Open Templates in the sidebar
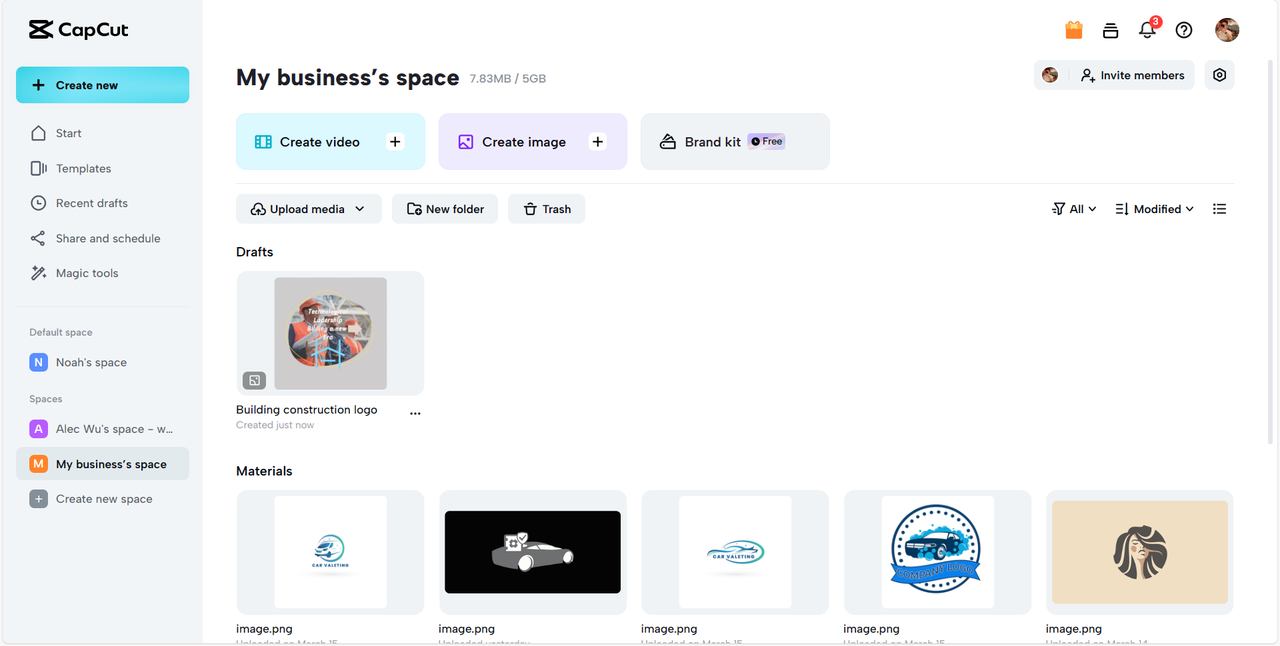This screenshot has width=1280, height=646. click(102, 168)
